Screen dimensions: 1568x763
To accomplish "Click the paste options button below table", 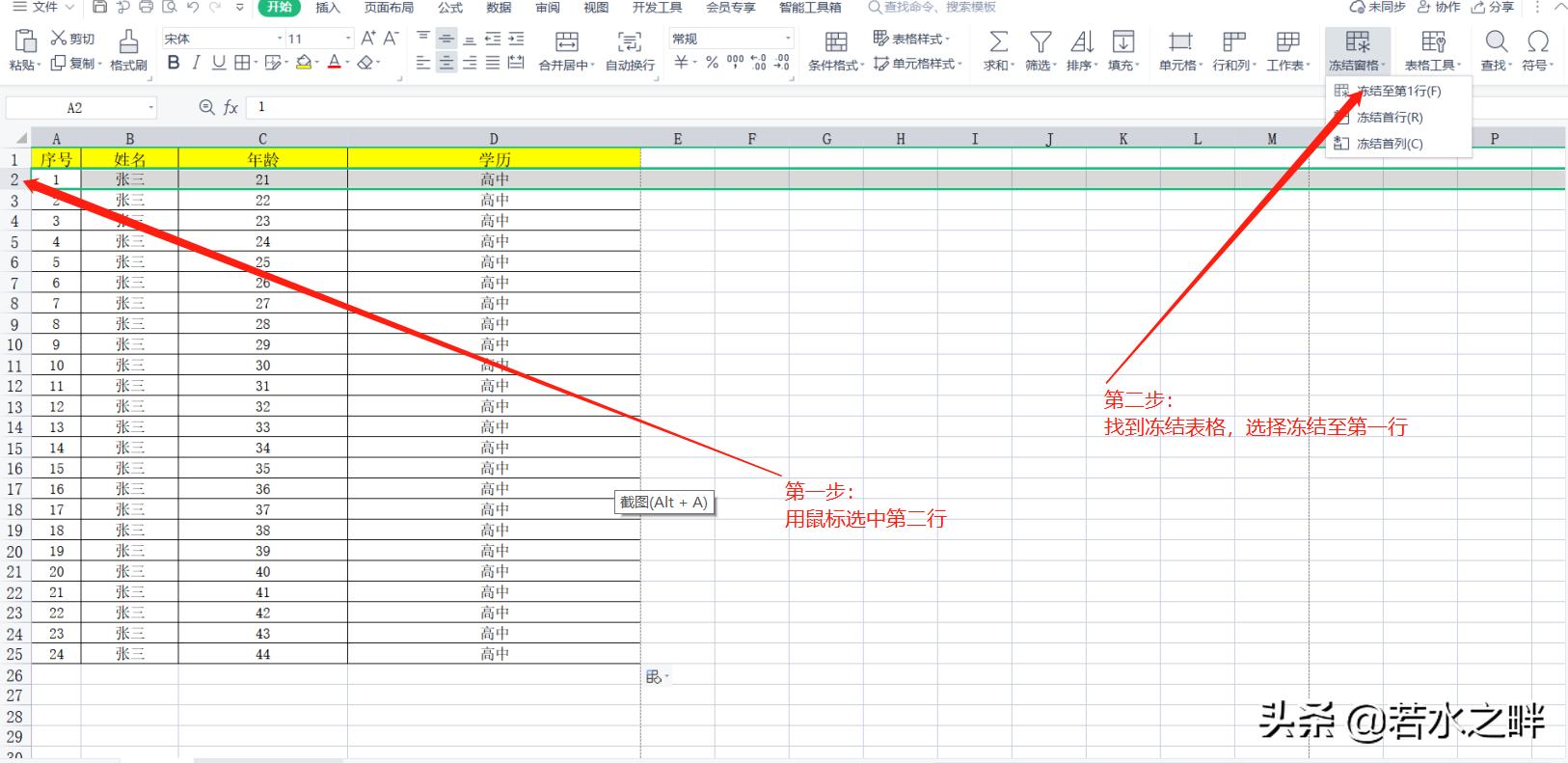I will click(x=657, y=677).
